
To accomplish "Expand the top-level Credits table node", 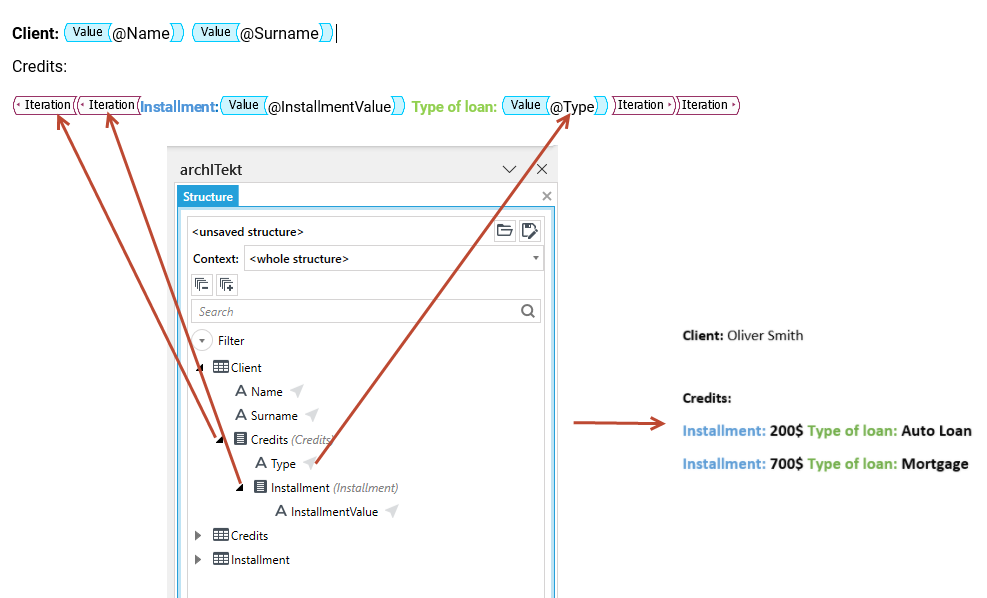I will 198,535.
